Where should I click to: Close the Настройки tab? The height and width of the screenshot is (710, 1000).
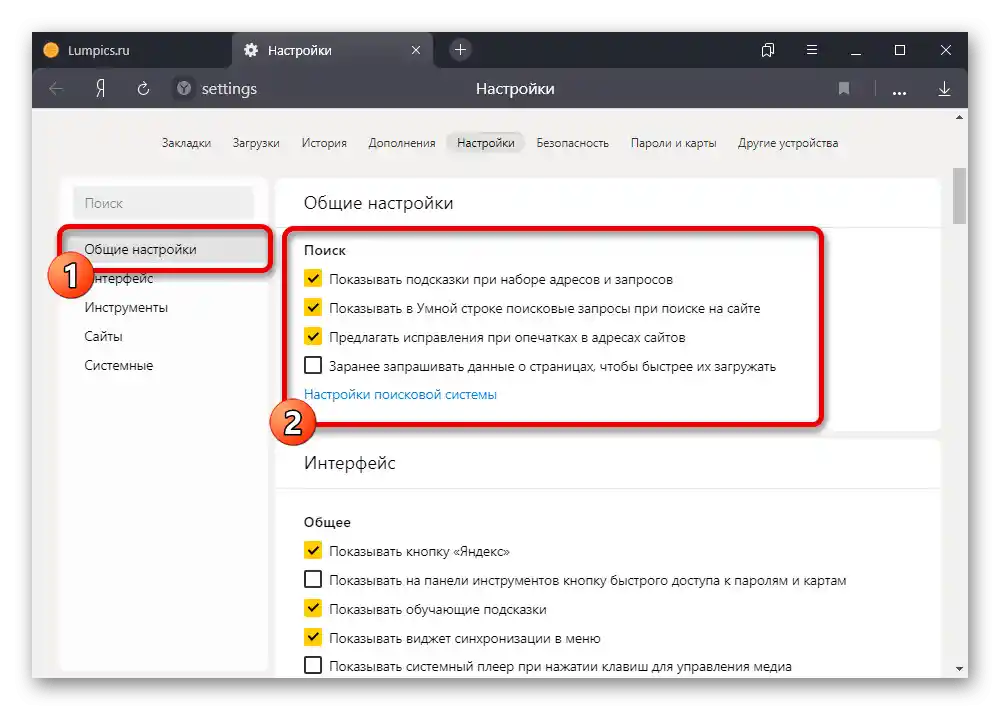(416, 50)
